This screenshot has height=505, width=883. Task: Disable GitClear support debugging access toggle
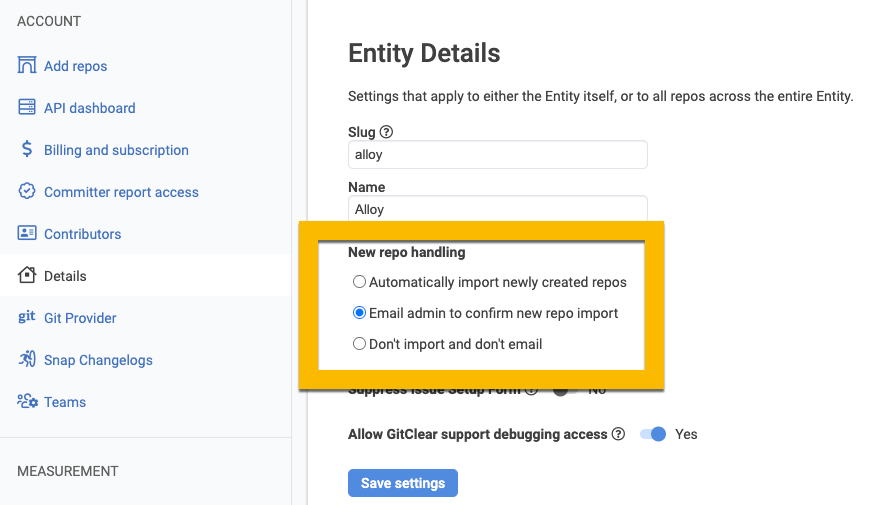click(x=653, y=434)
